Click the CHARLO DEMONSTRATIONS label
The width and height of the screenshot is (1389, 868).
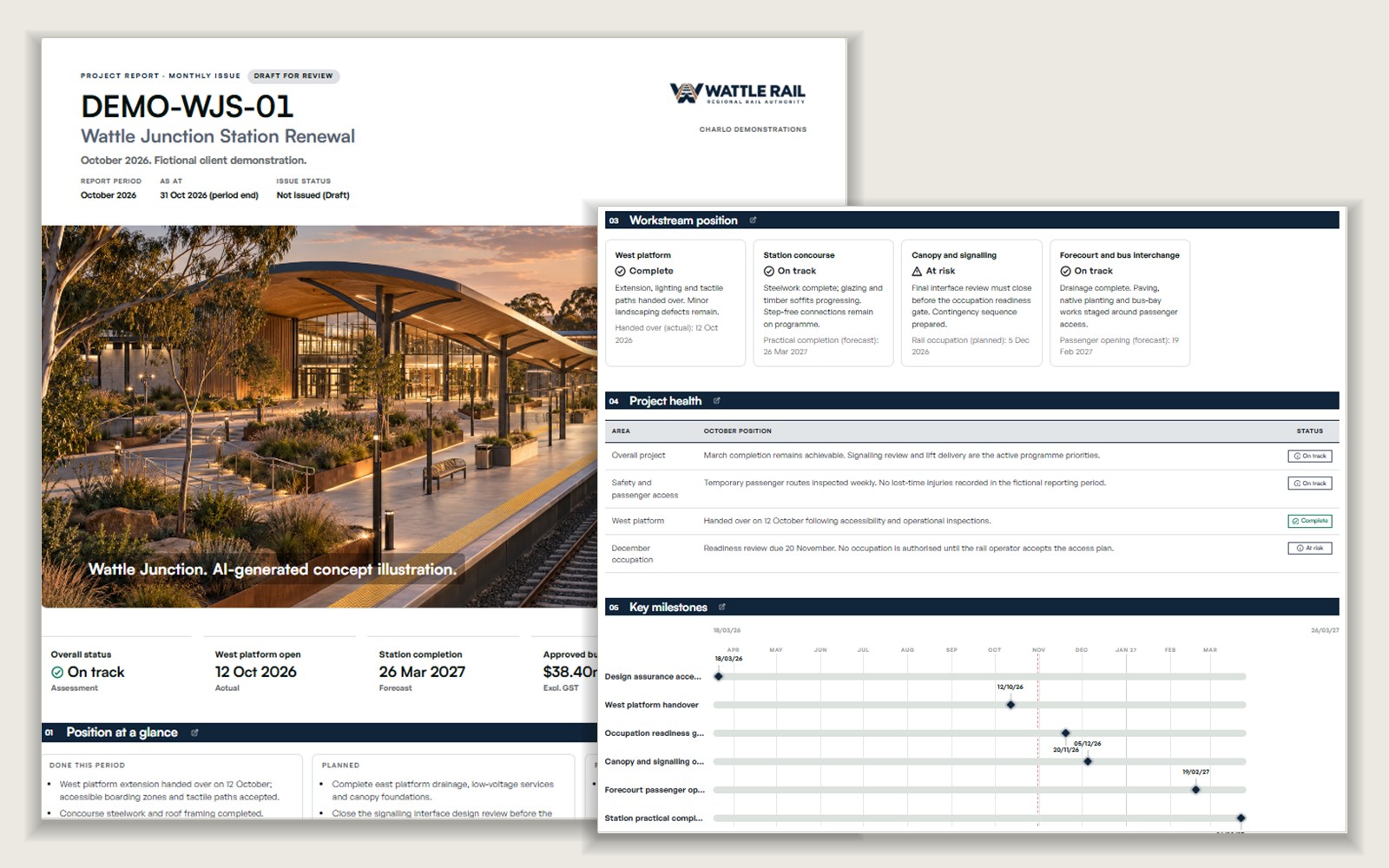[x=753, y=129]
